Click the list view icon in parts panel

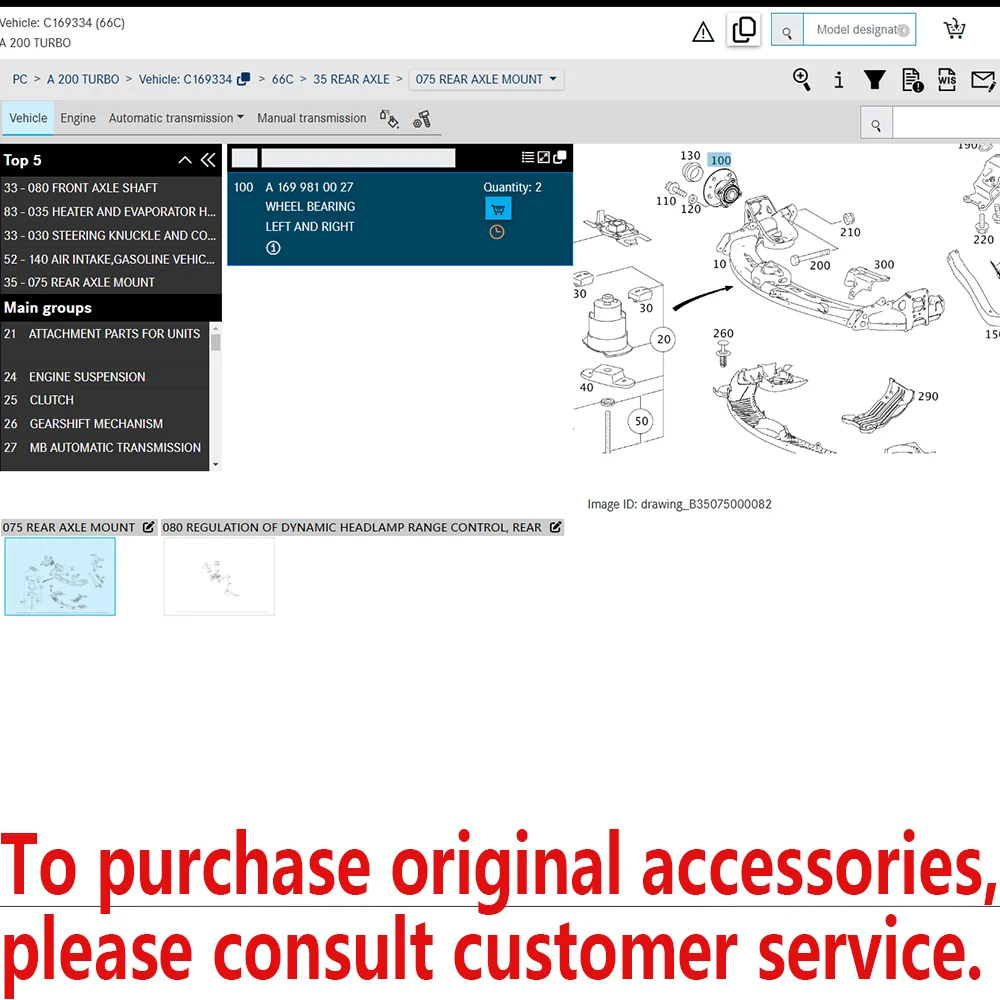pyautogui.click(x=527, y=158)
